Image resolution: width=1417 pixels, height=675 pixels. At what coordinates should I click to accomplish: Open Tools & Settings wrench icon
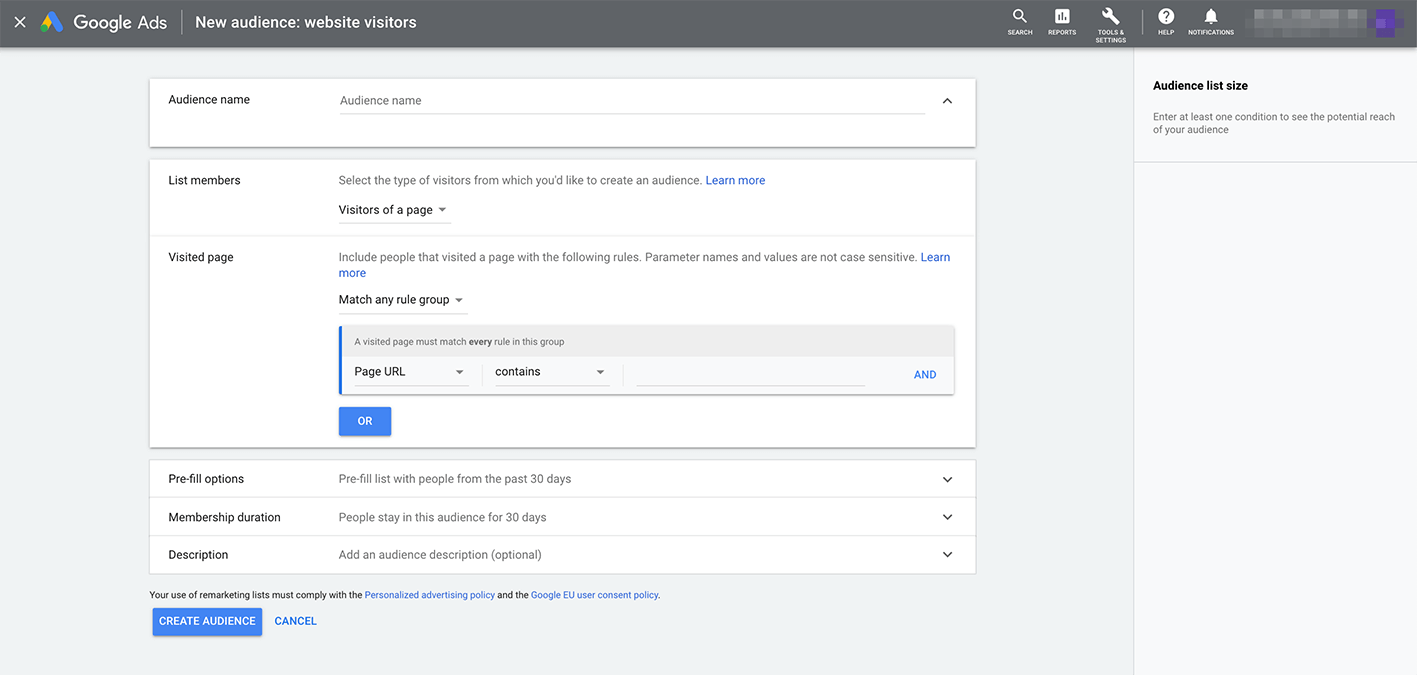tap(1110, 24)
